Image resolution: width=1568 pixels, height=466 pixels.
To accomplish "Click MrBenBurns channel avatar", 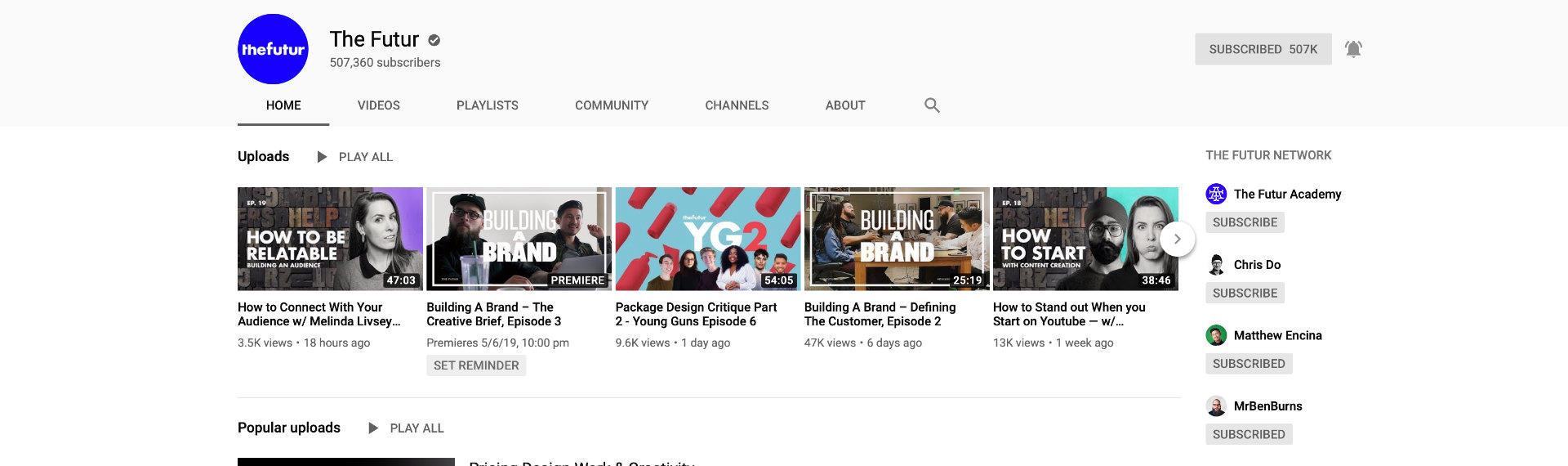I will pos(1216,406).
